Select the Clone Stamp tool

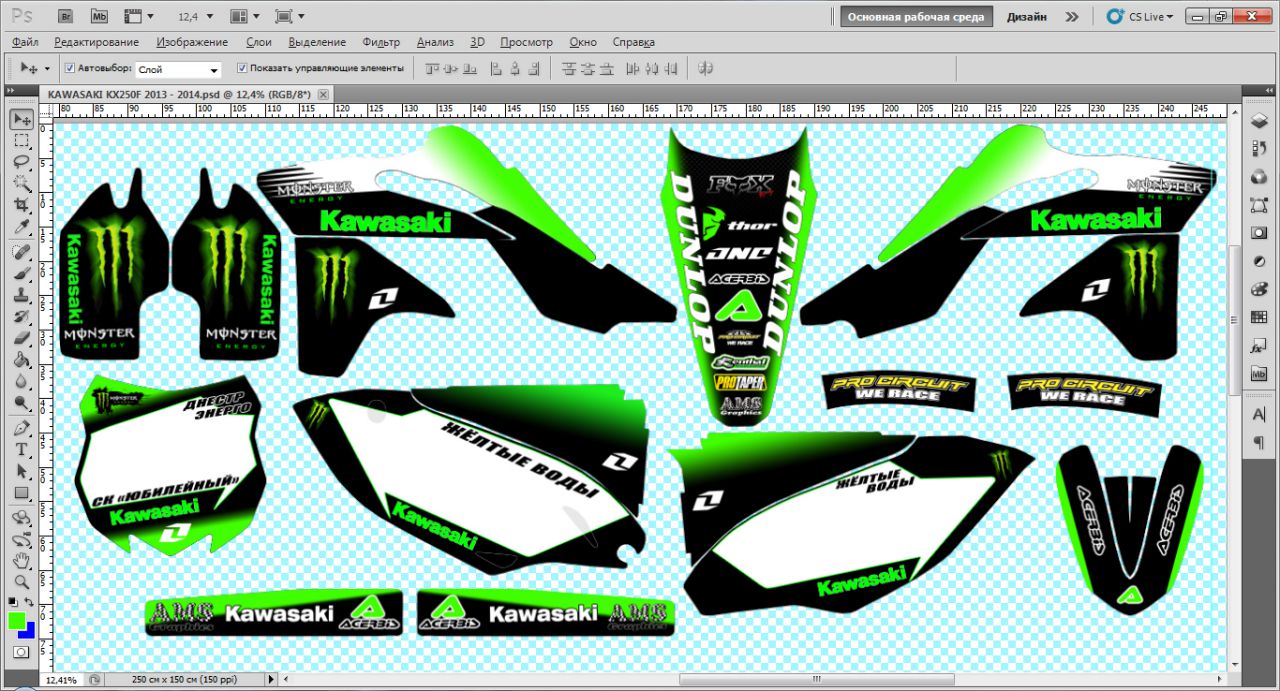(21, 295)
